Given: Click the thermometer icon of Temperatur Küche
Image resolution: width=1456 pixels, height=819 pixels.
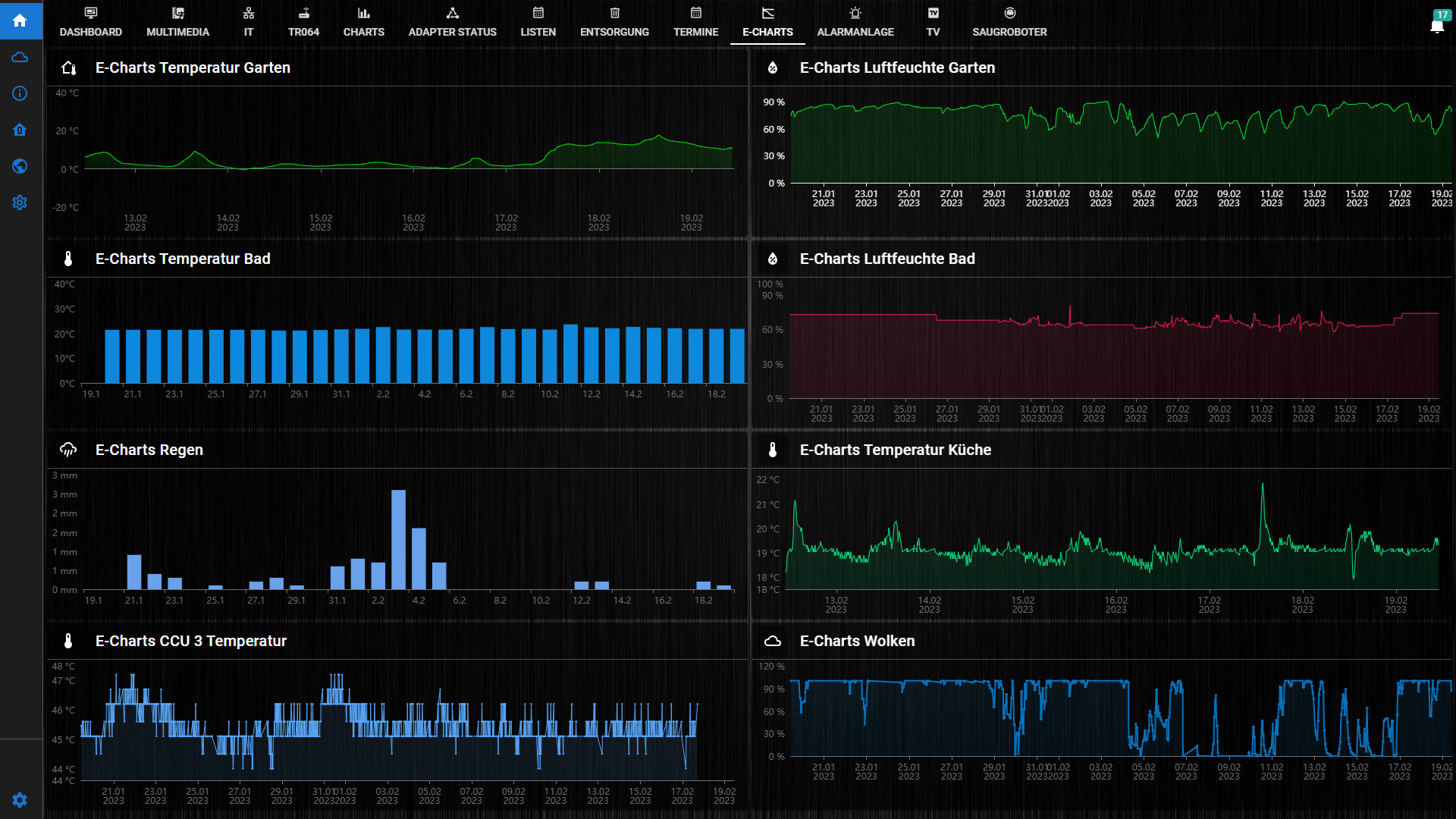Looking at the screenshot, I should coord(773,450).
